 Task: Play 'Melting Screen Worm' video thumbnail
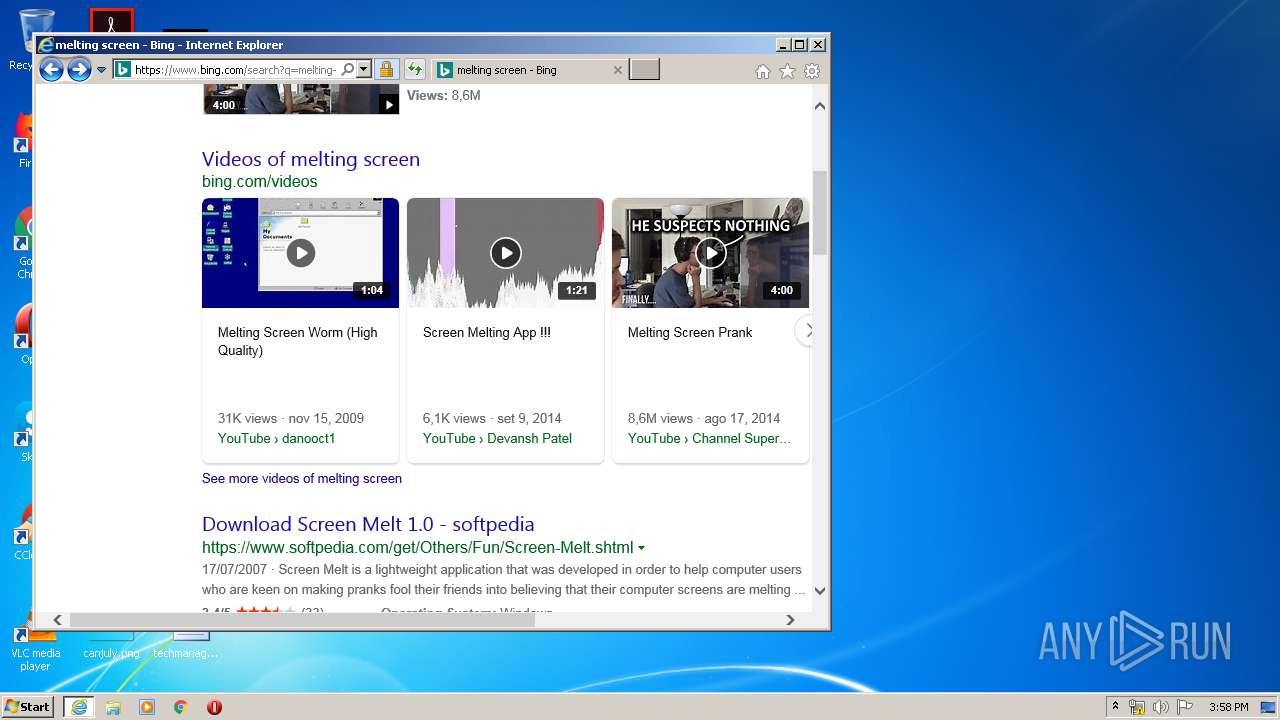[x=300, y=253]
